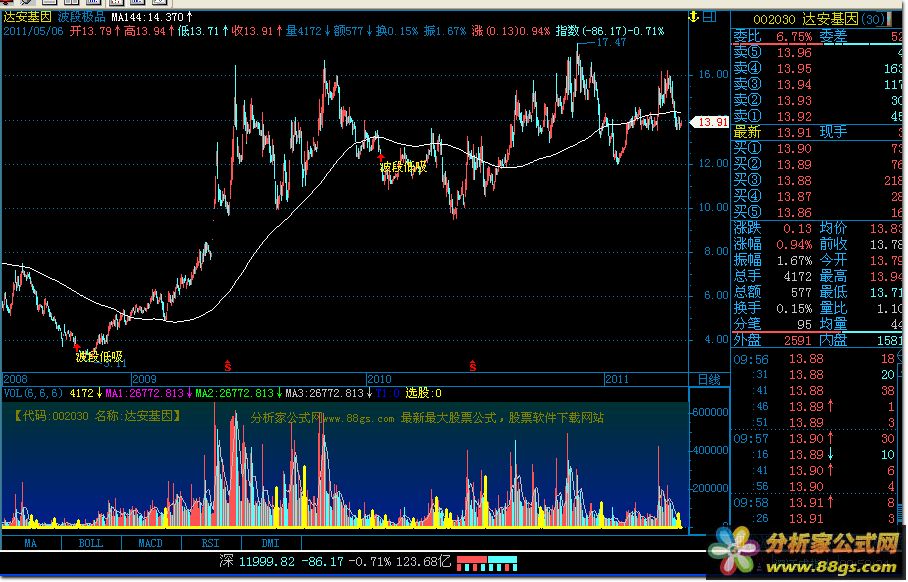
Task: Click the 买① 13.90 bid row
Action: point(817,149)
